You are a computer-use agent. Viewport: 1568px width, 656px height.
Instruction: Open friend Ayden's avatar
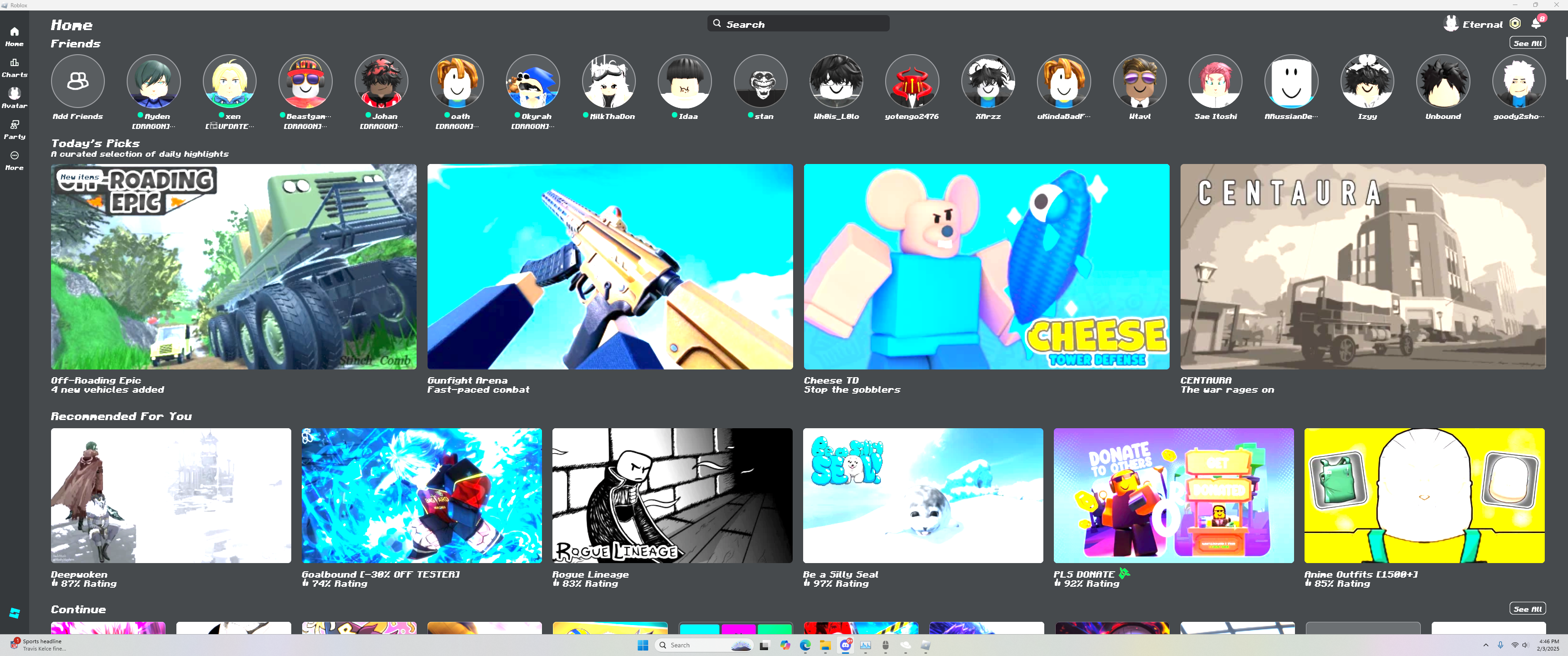(154, 81)
